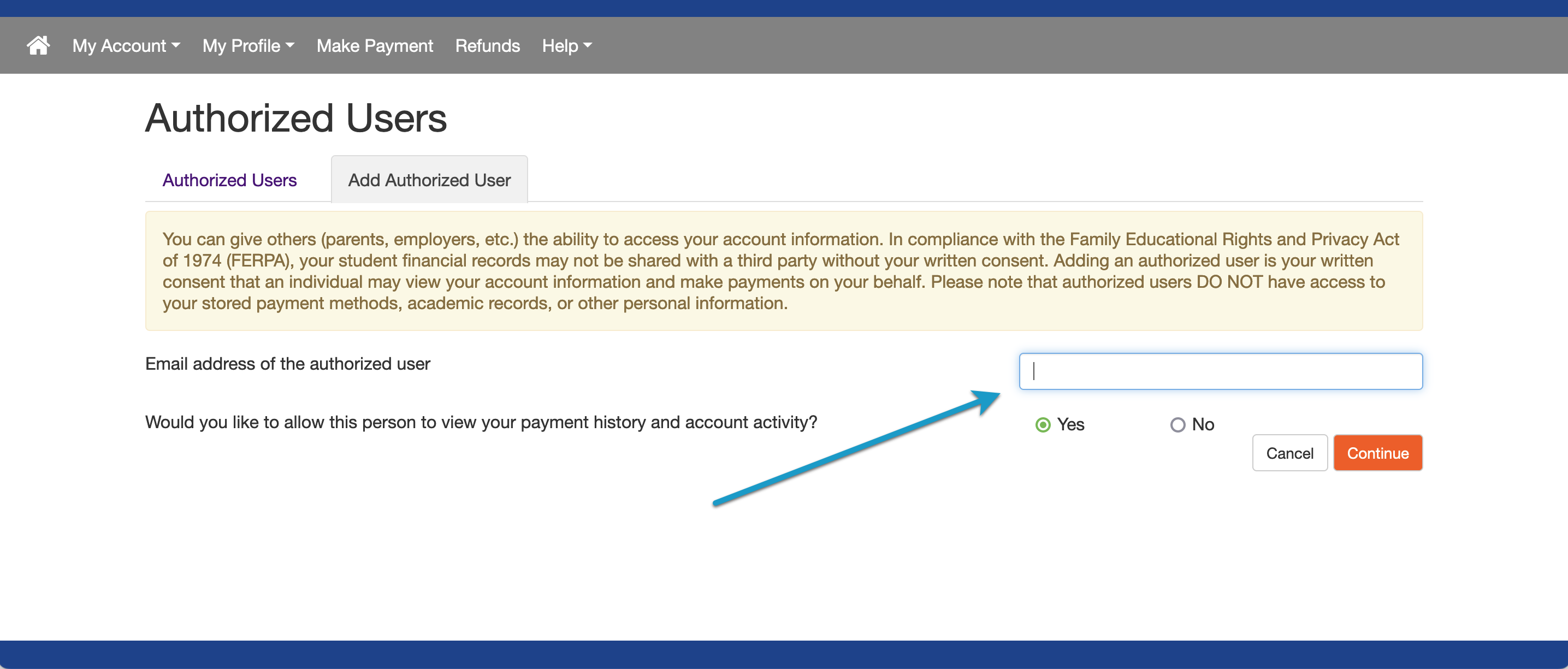Open the Refunds navbar item
Screen dimensions: 1568x669
[487, 46]
